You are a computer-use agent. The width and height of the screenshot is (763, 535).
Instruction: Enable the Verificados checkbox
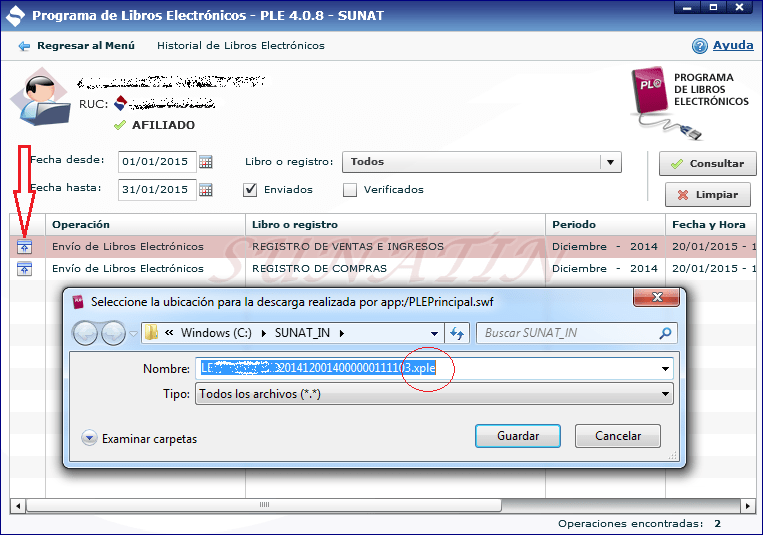350,190
